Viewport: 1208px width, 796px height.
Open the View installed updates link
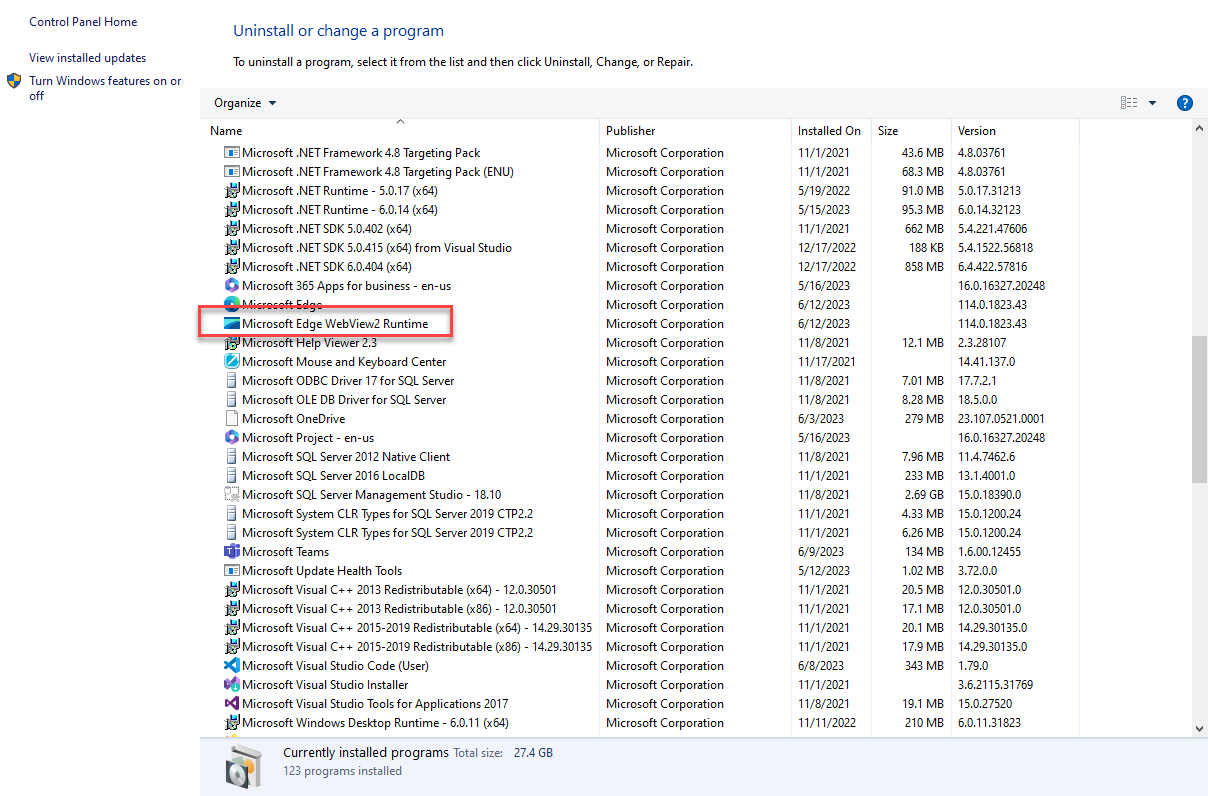[x=87, y=58]
